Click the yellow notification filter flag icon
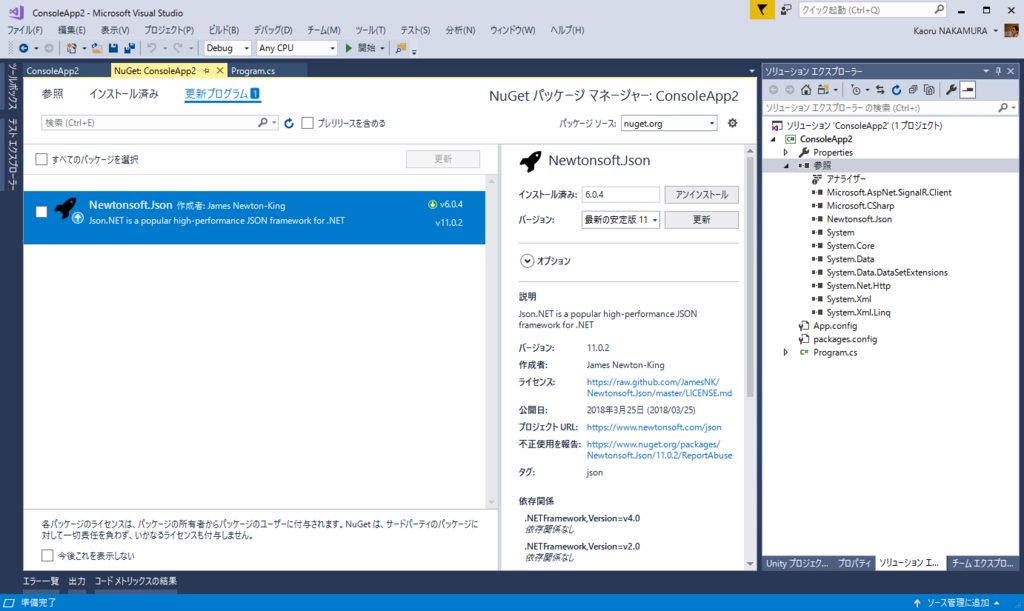 click(x=761, y=10)
